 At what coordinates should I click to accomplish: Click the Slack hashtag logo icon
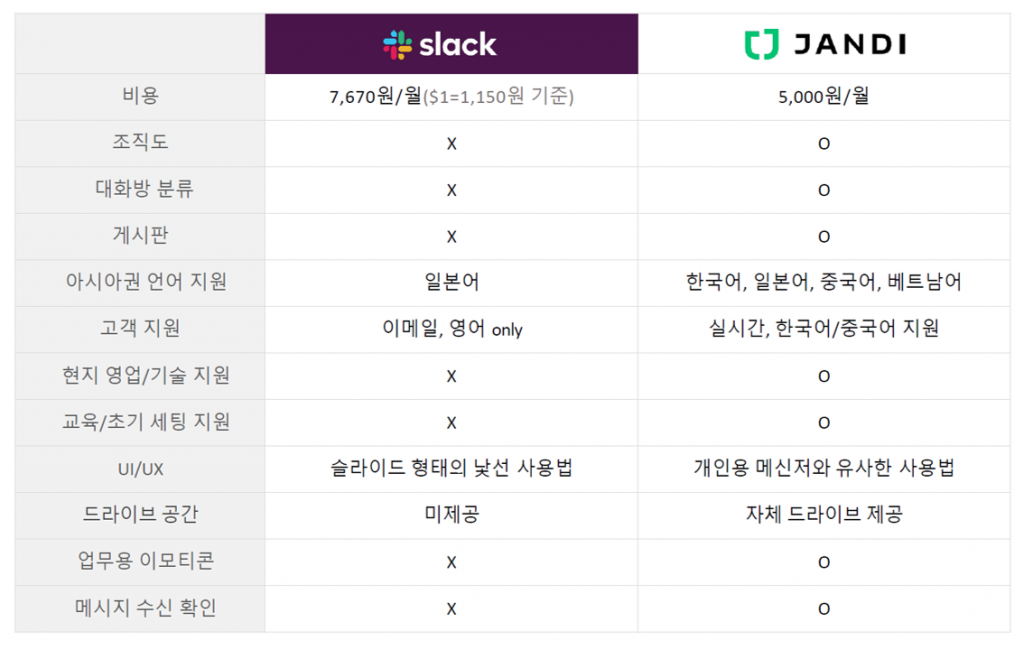398,44
